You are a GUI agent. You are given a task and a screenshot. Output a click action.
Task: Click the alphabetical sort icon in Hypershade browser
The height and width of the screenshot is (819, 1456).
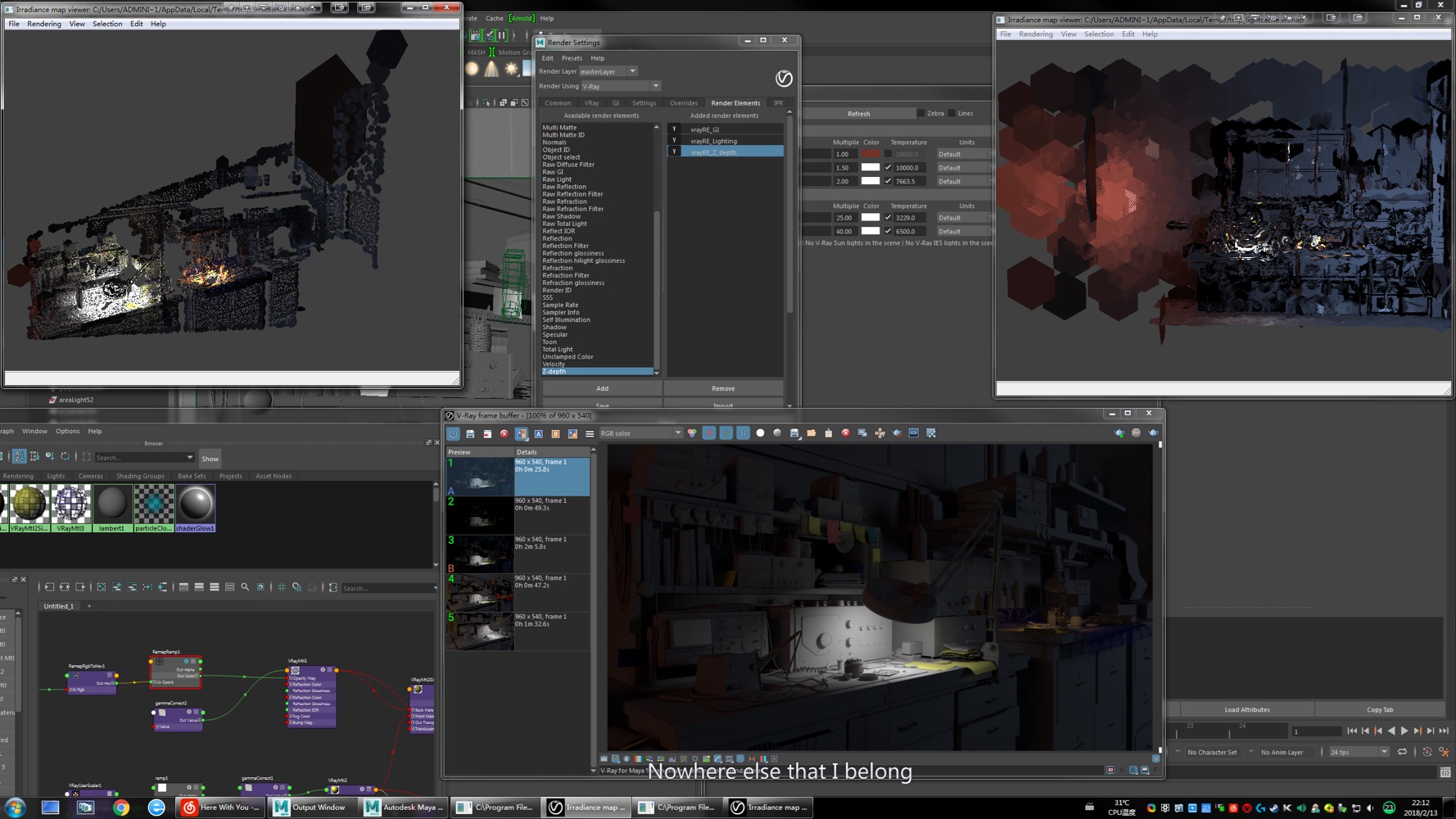tap(19, 457)
